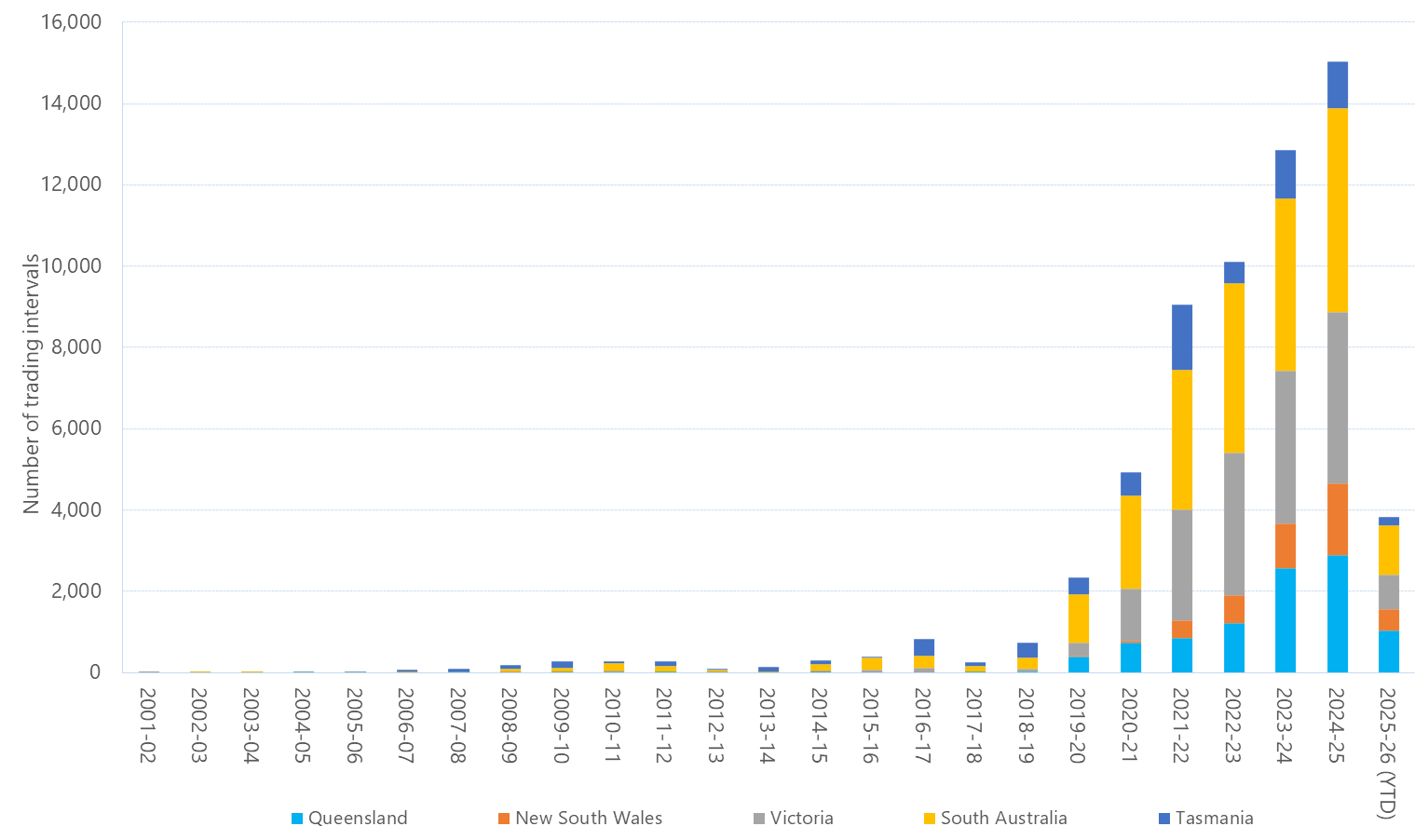Screen dimensions: 1428x840
Task: Pick the Victoria segment of the 2022-23 bar
Action: [1233, 523]
